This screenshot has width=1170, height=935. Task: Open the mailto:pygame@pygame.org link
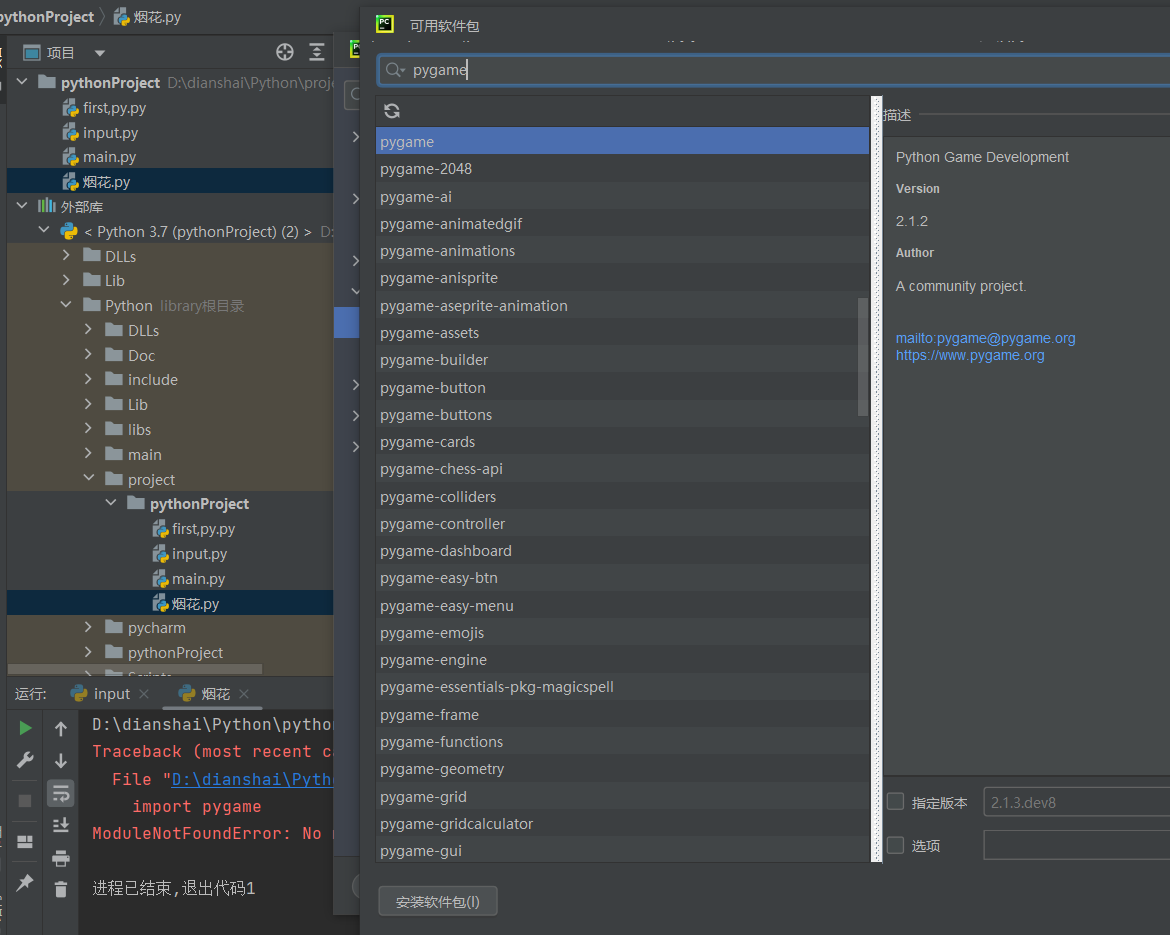[985, 338]
